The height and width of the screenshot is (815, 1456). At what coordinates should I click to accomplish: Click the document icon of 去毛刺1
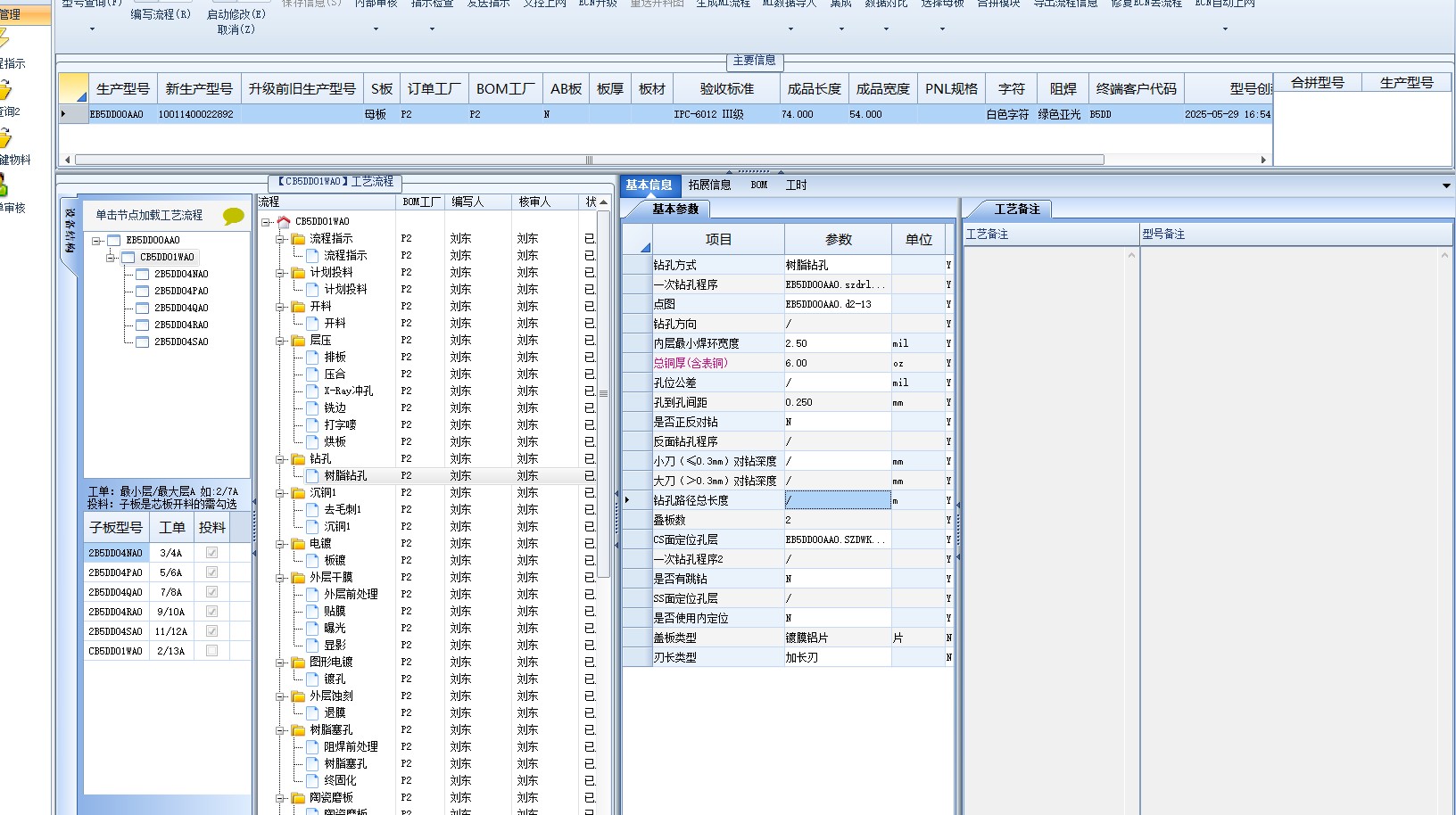click(312, 509)
